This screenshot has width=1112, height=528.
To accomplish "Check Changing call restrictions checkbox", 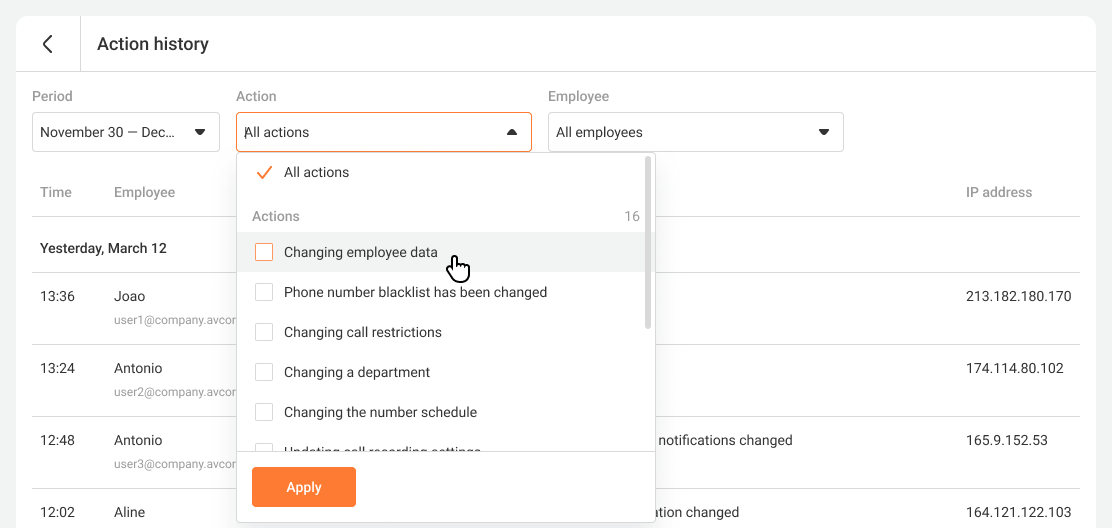I will coord(264,332).
